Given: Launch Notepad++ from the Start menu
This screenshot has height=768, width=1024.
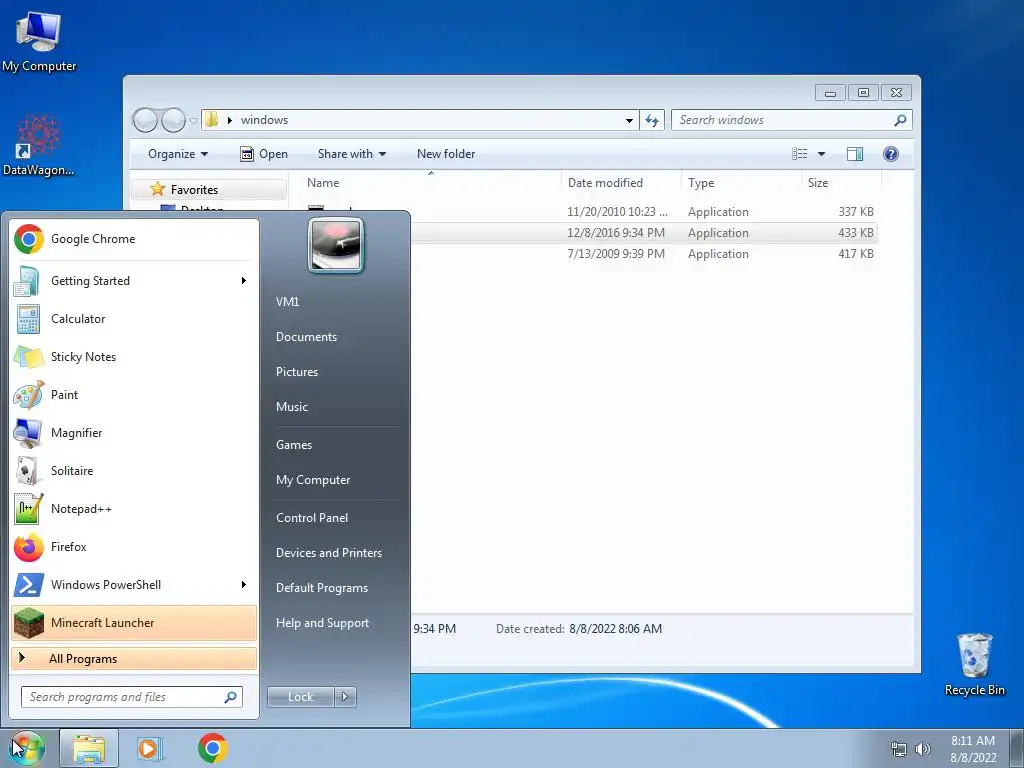Looking at the screenshot, I should 134,509.
